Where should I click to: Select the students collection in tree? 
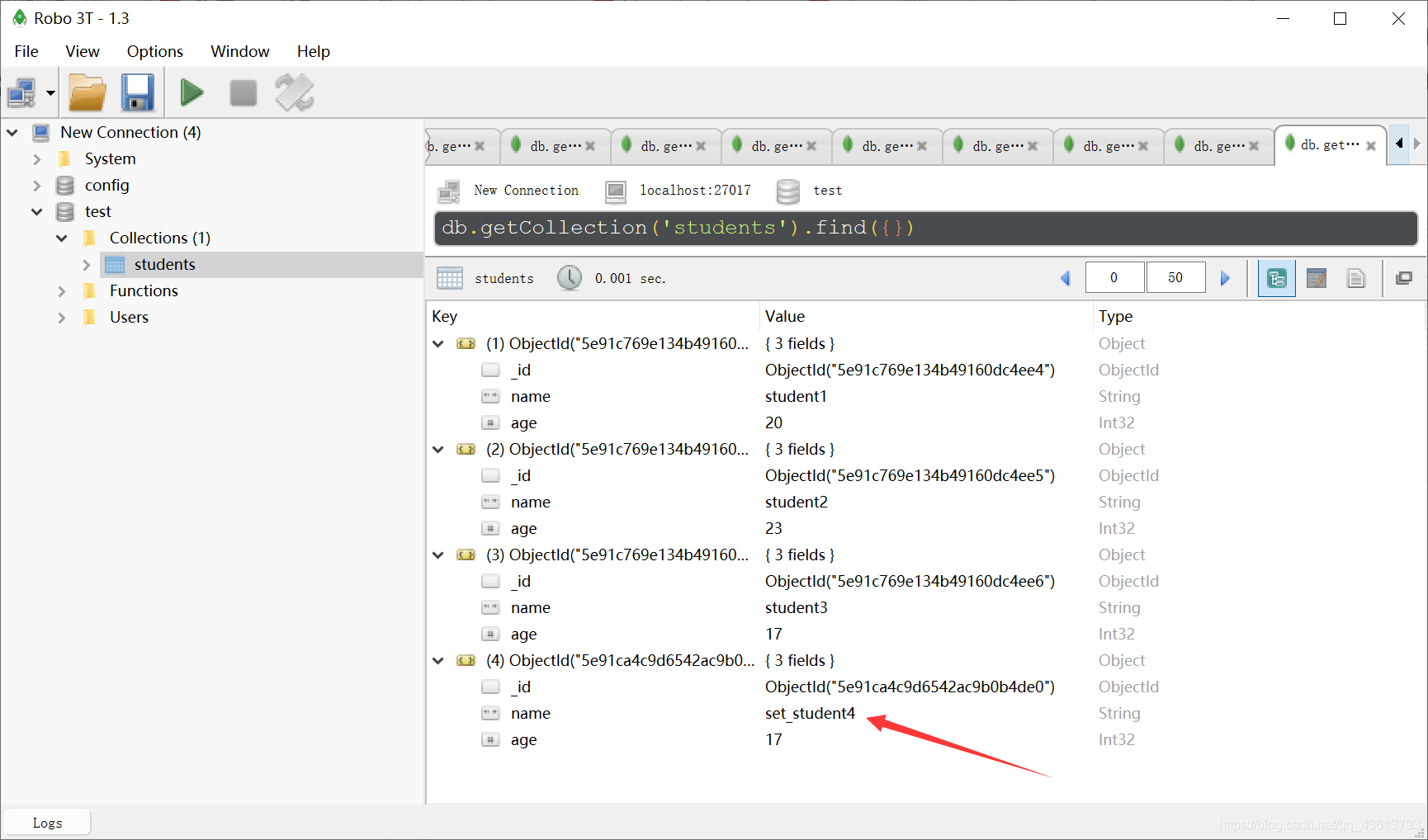pos(165,264)
